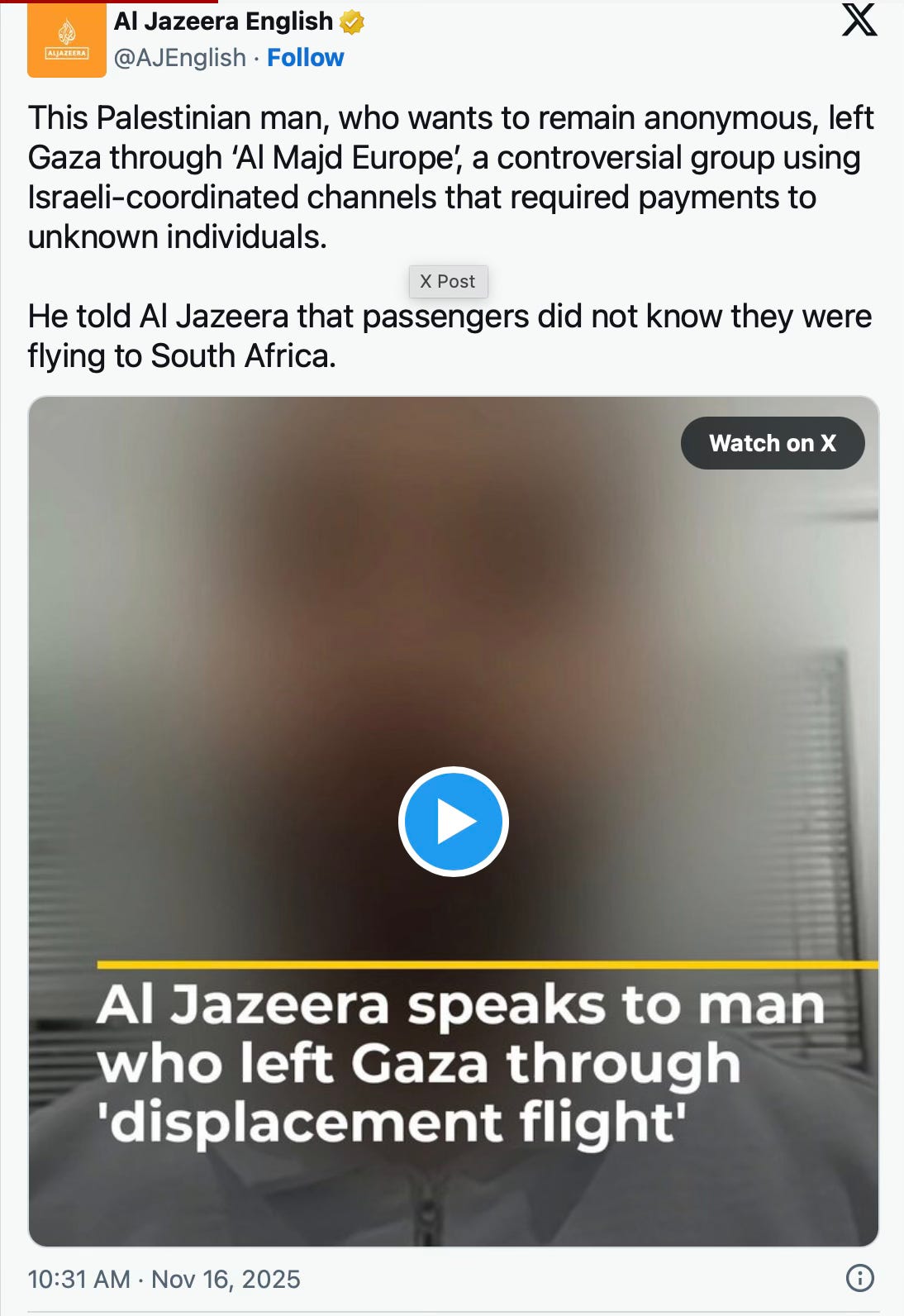The image size is (904, 1316).
Task: Open the 10:31 AM timestamp link
Action: [x=79, y=1279]
